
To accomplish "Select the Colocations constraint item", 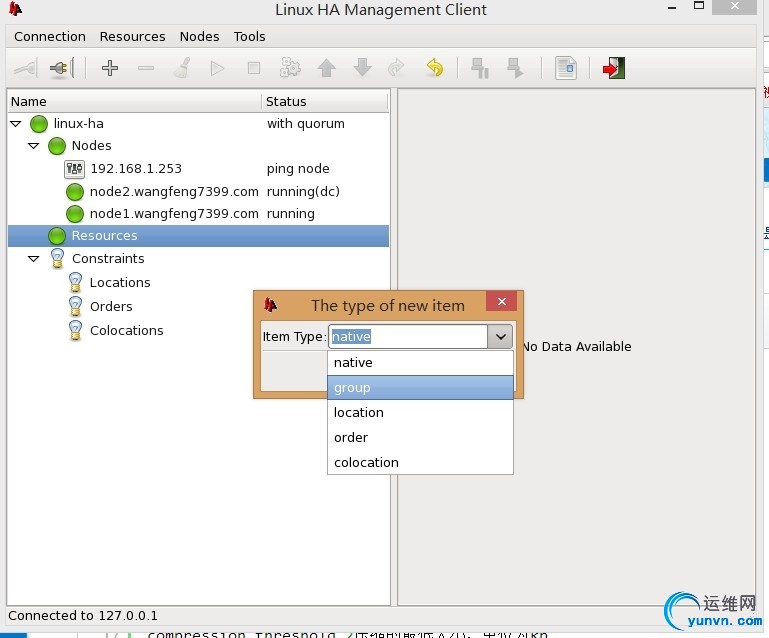I will point(127,331).
